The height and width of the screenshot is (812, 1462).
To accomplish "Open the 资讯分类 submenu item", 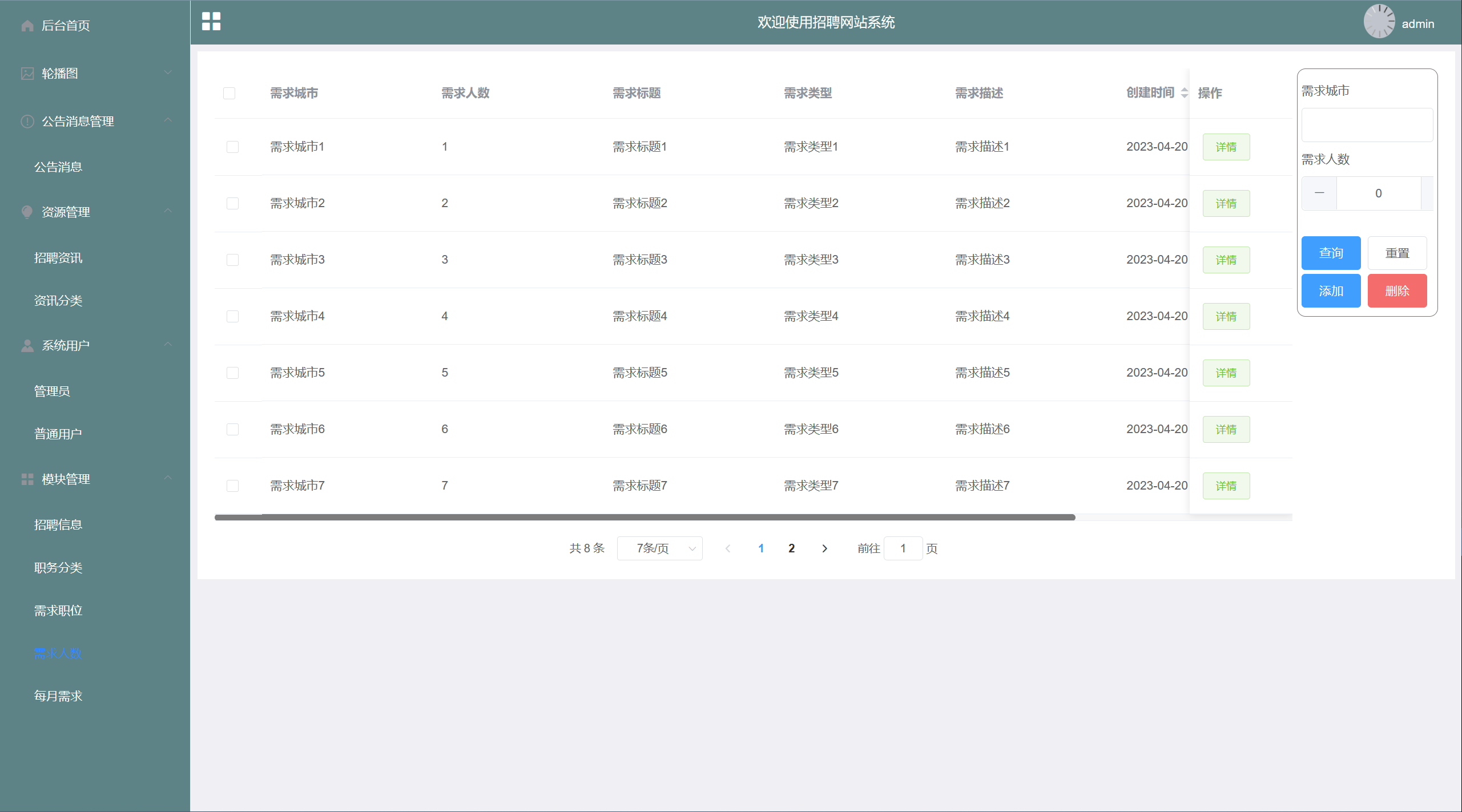I will click(x=58, y=301).
